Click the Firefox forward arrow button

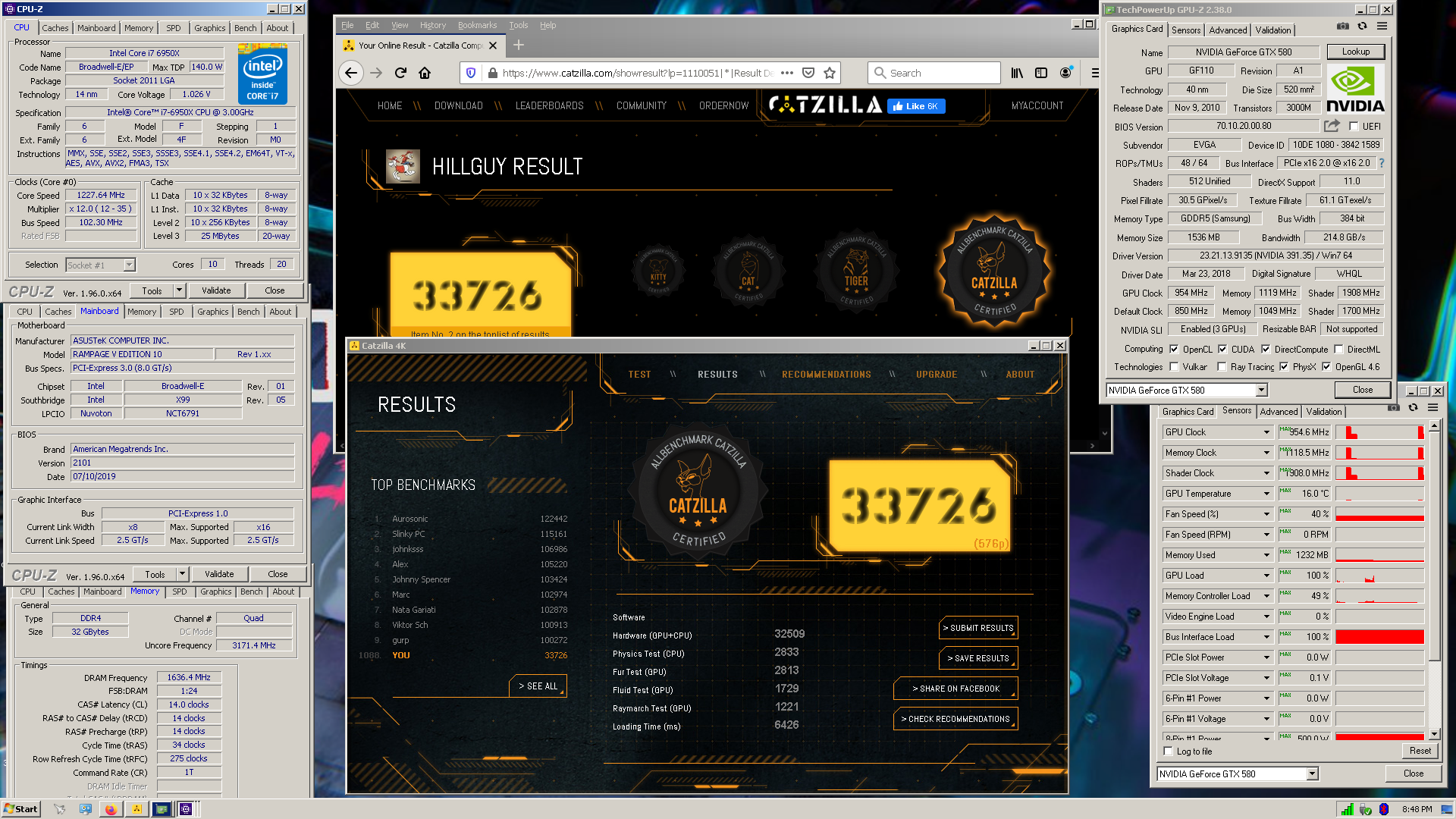click(376, 73)
